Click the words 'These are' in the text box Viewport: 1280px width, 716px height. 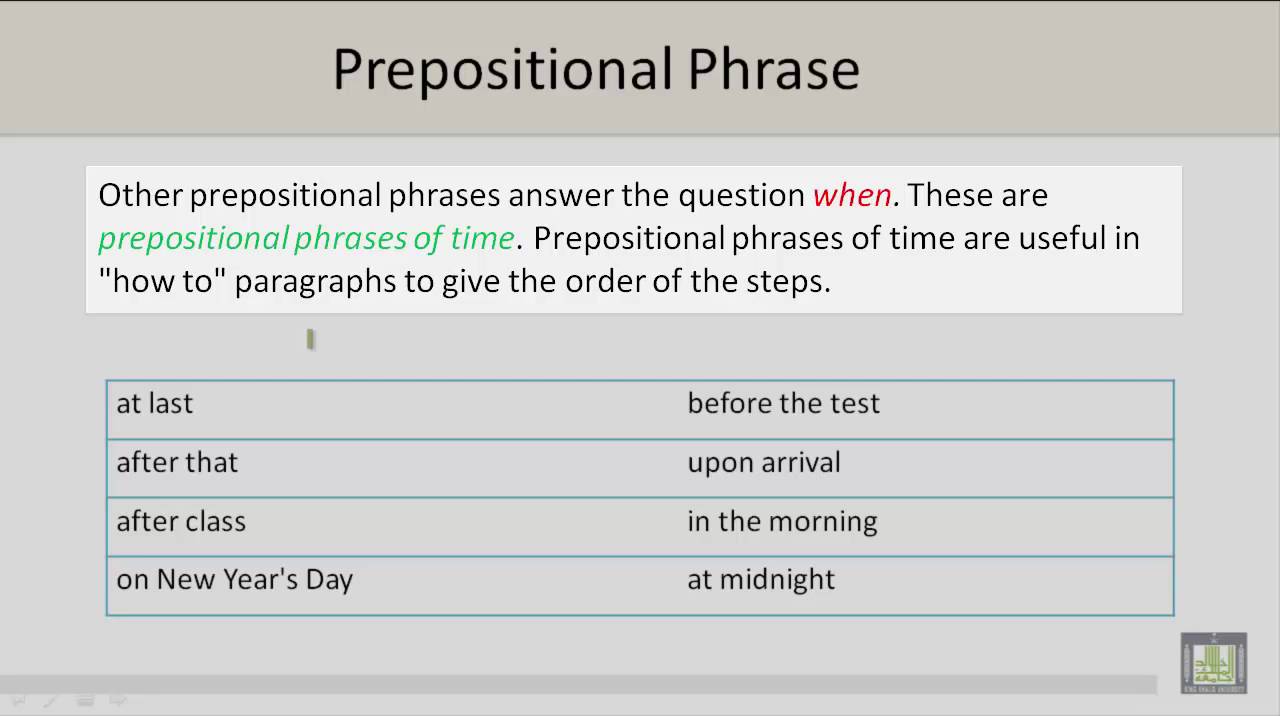[977, 194]
